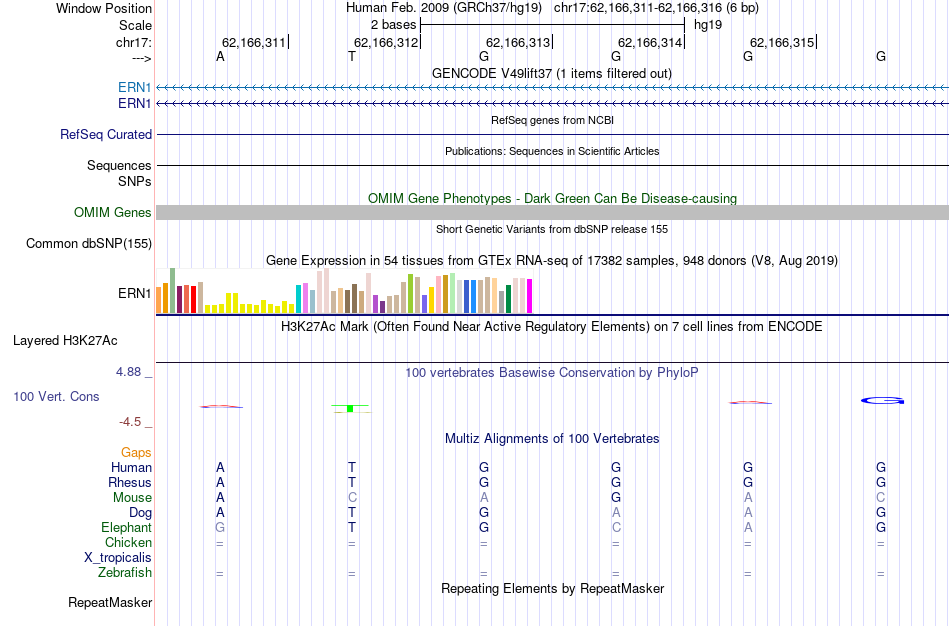The width and height of the screenshot is (950, 626).
Task: Click 'Multiz Alignments of 100 Vertebrates' title
Action: (x=552, y=438)
